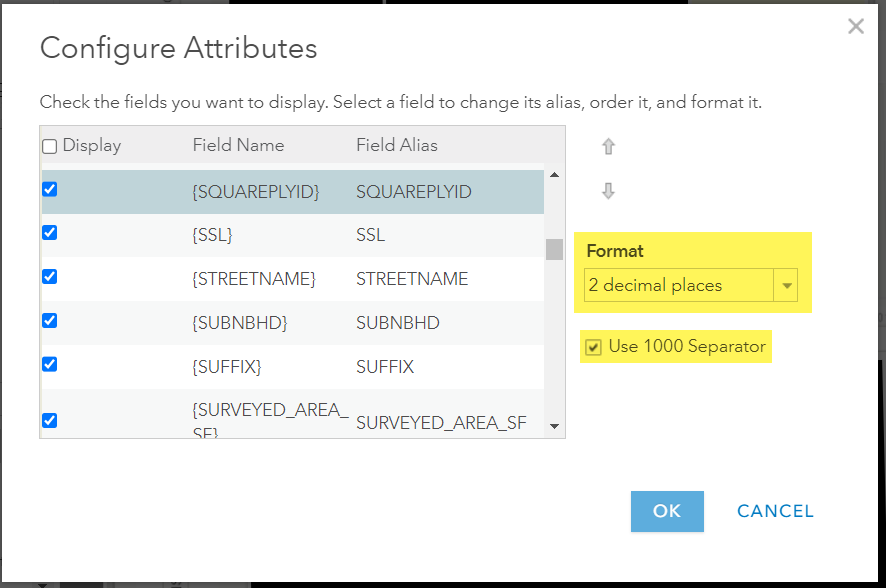Close the Configure Attributes dialog
Image resolution: width=886 pixels, height=588 pixels.
click(x=856, y=26)
